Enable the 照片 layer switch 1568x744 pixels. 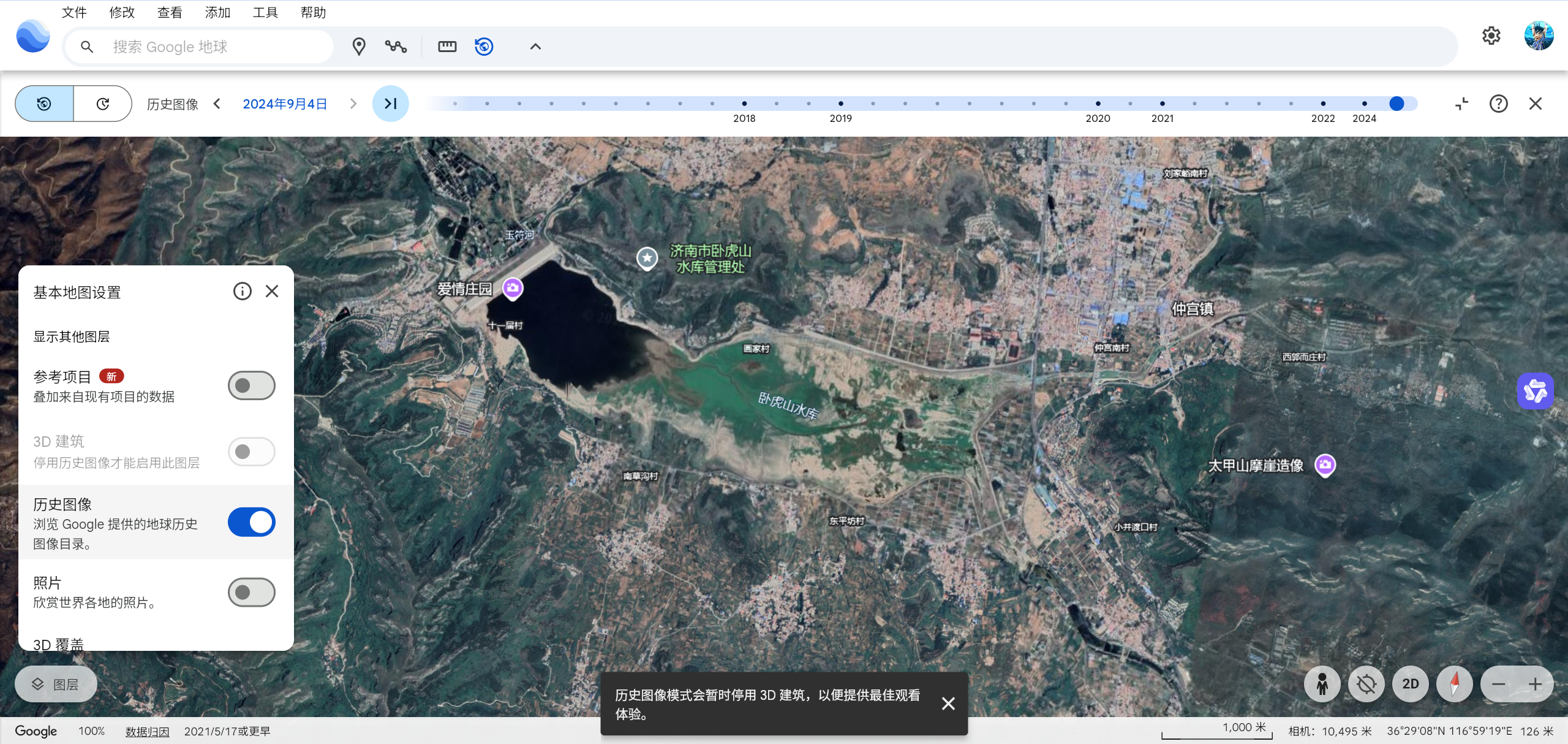(252, 593)
